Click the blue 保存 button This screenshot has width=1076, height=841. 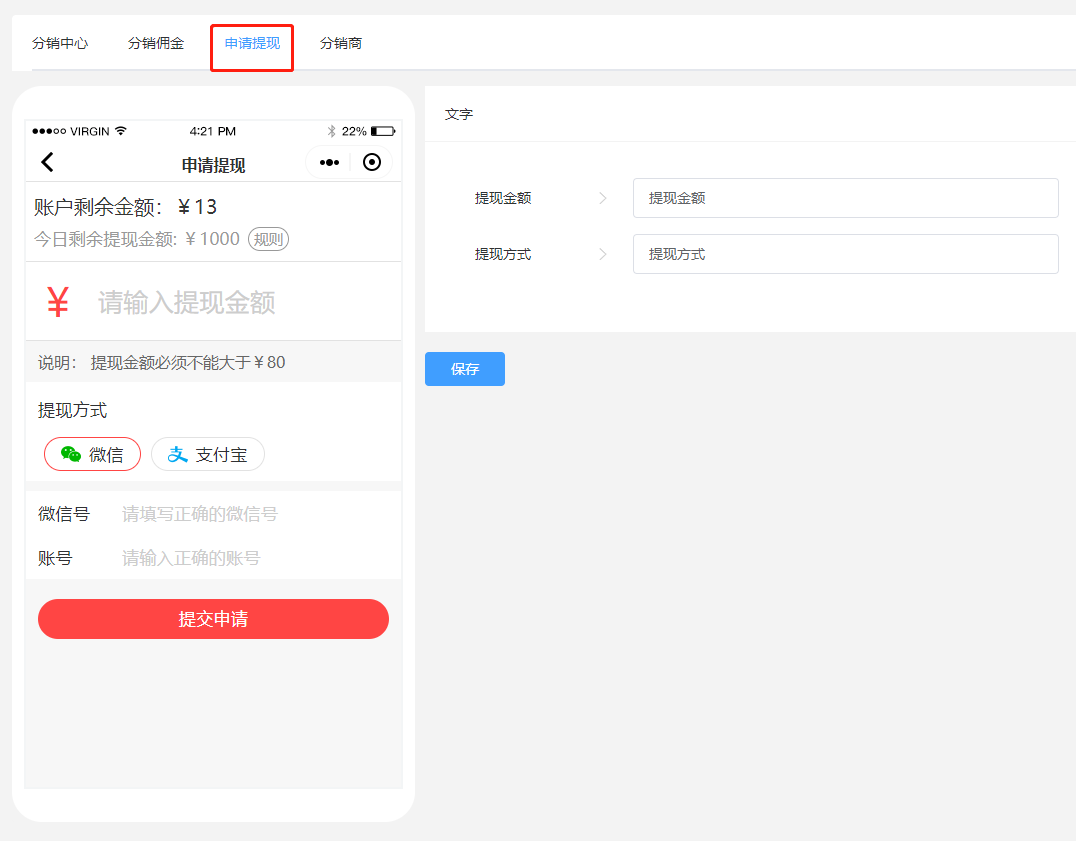pos(465,369)
